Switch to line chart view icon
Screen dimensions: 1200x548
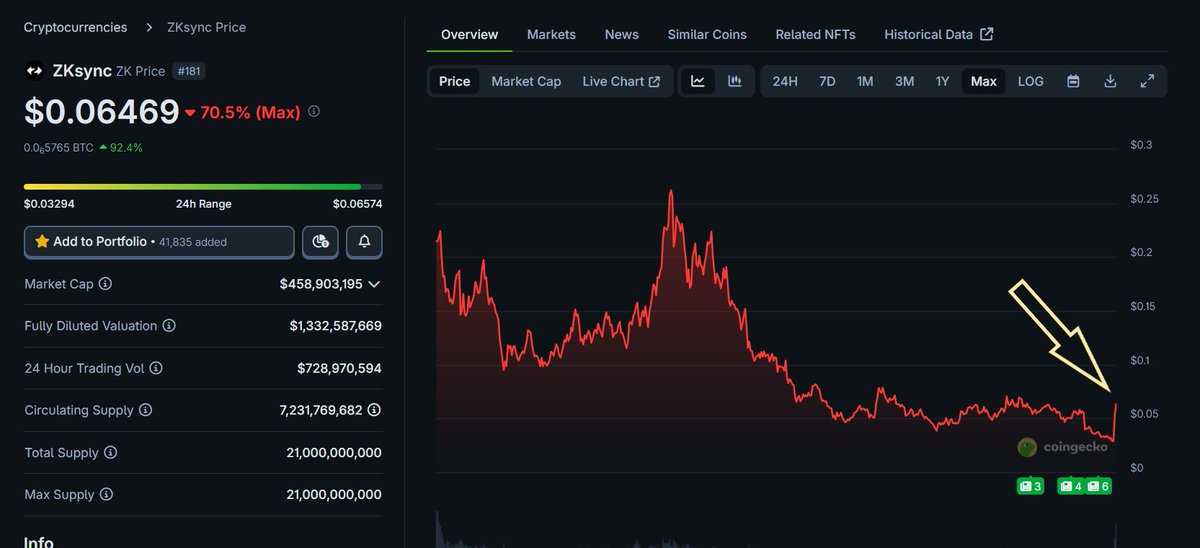(698, 81)
